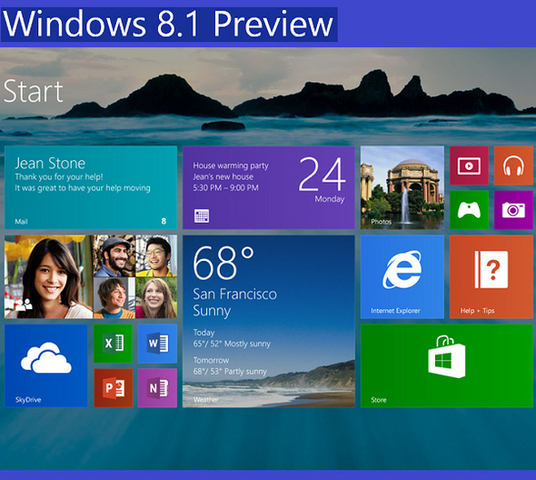Open the Video tile

point(469,166)
